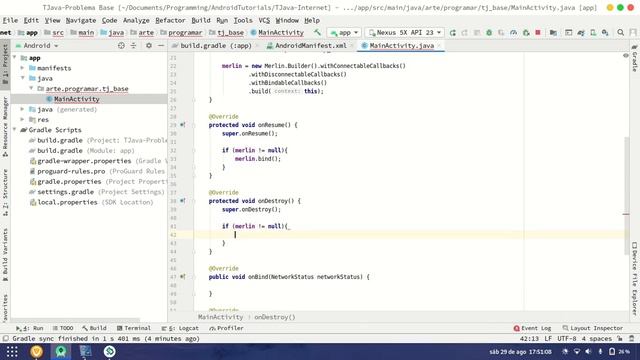The height and width of the screenshot is (360, 640).
Task: Click onBind override gutter icon at line 47
Action: [182, 277]
